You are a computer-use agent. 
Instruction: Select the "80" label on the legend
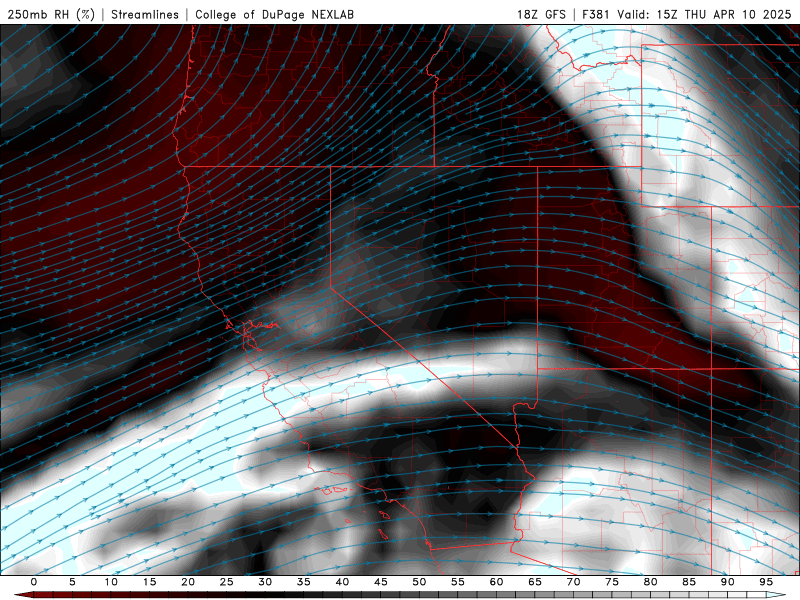pos(650,582)
